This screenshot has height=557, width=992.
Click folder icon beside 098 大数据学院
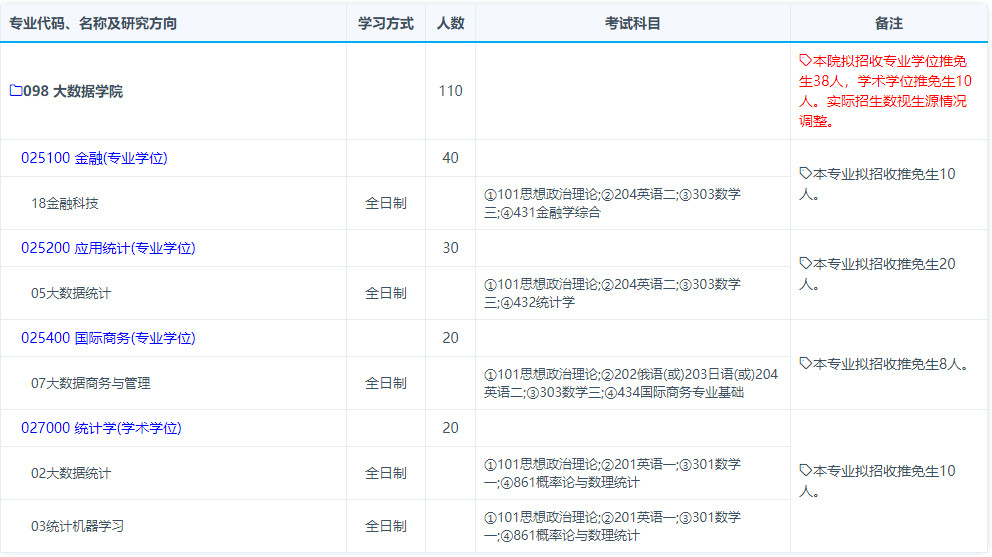tap(16, 91)
